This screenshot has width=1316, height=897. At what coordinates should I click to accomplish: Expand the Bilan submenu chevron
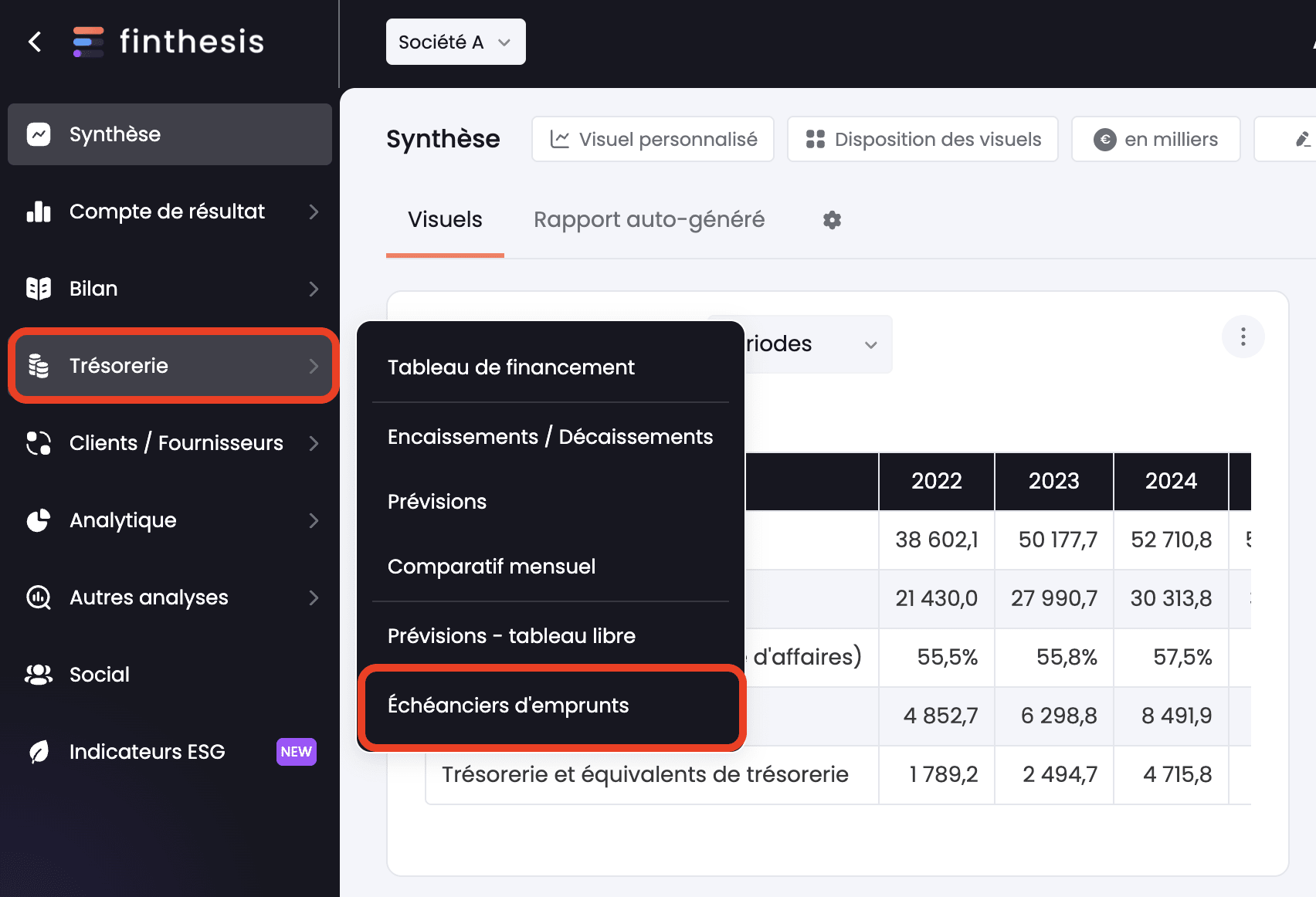click(314, 289)
